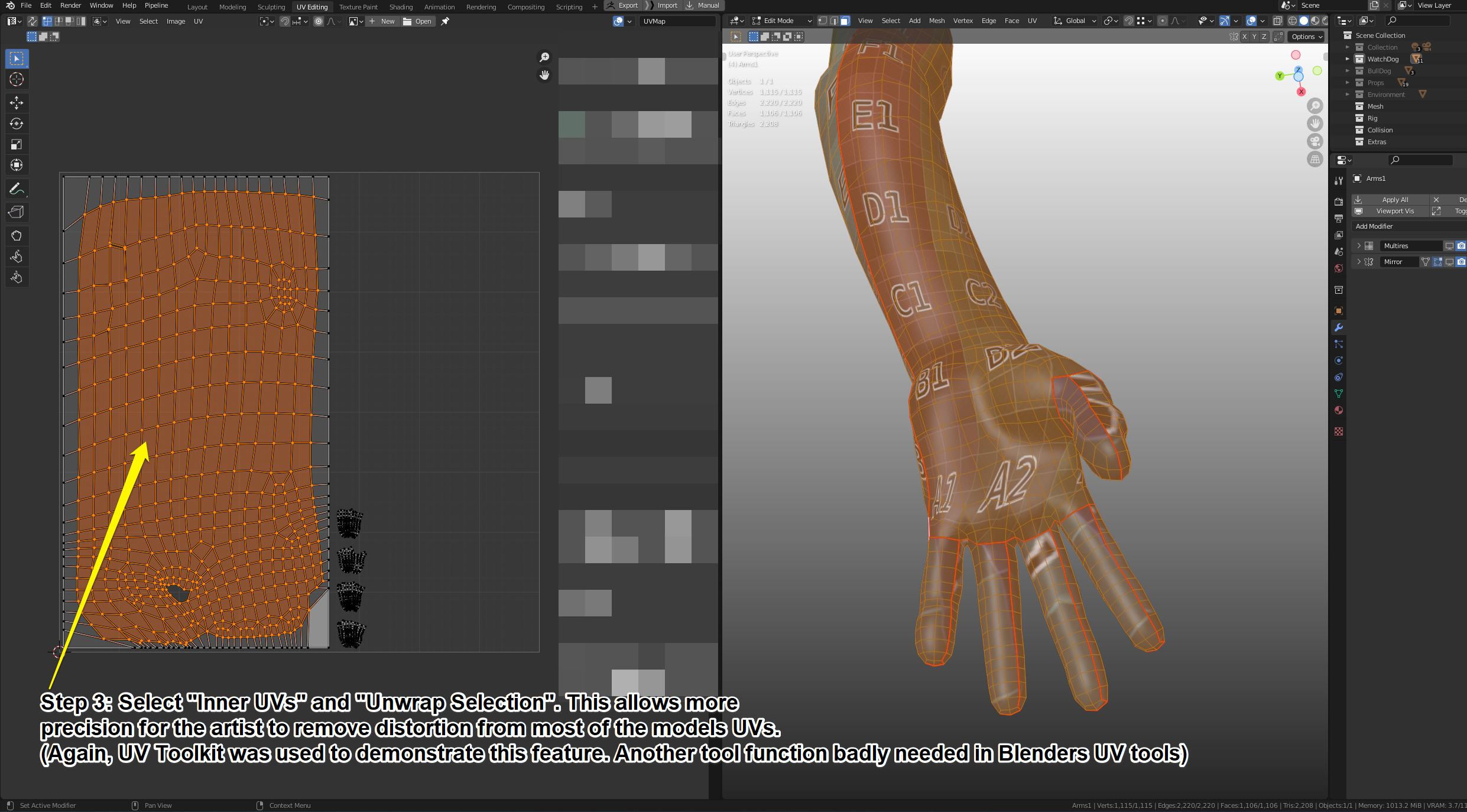1467x812 pixels.
Task: Toggle Multires modifier viewport visibility
Action: click(1449, 246)
